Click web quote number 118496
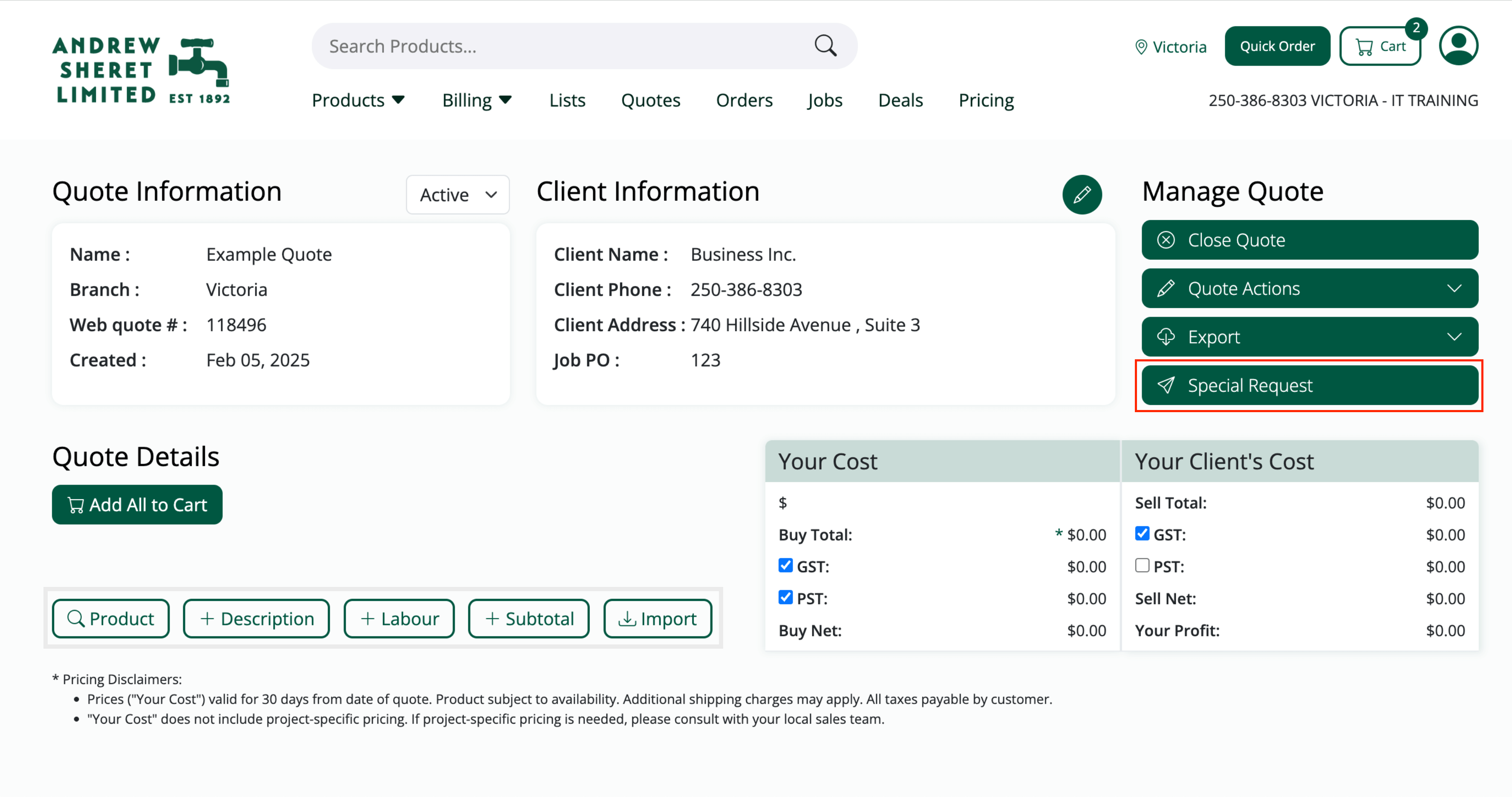The width and height of the screenshot is (1512, 797). [236, 324]
